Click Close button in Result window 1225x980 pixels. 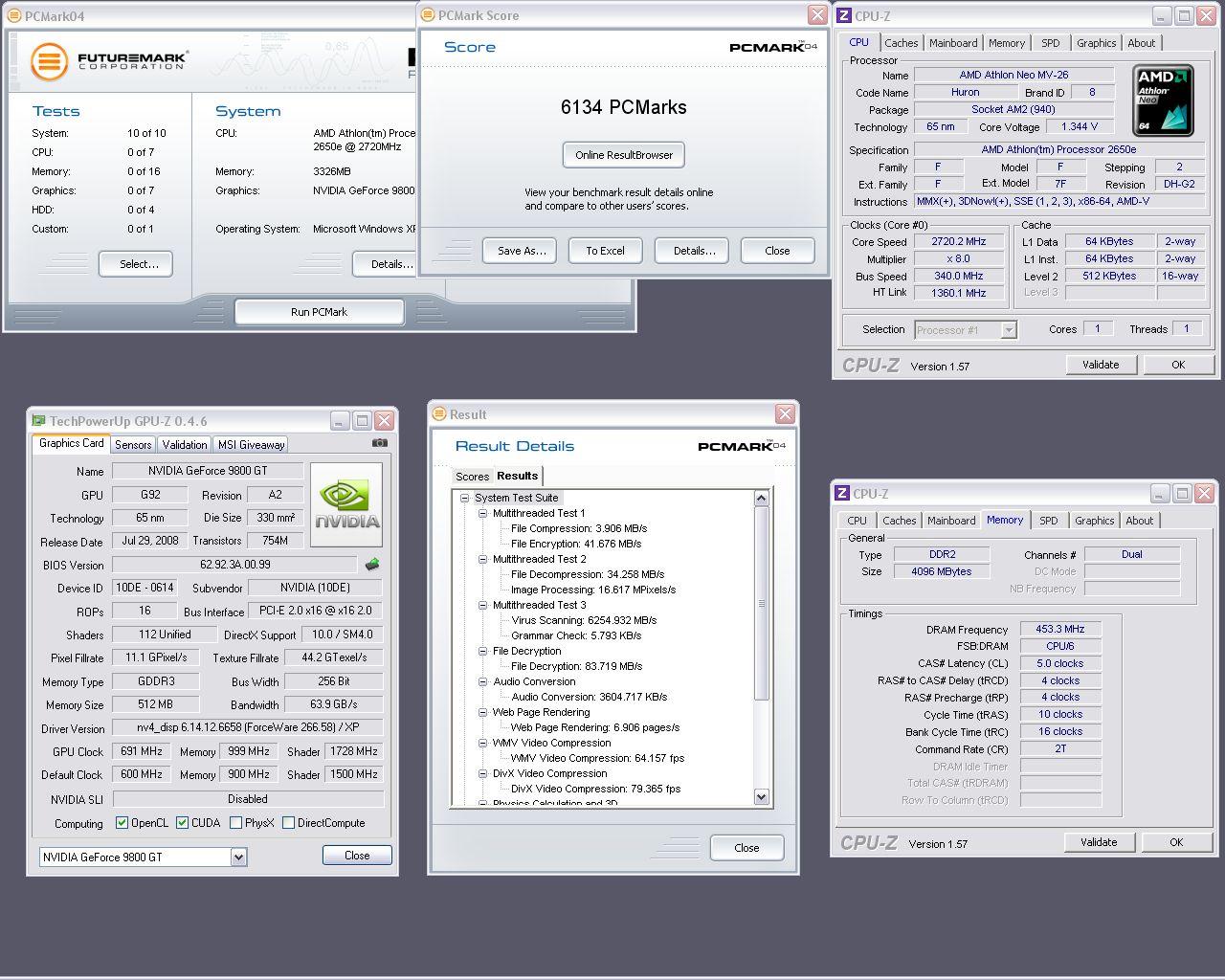point(746,848)
